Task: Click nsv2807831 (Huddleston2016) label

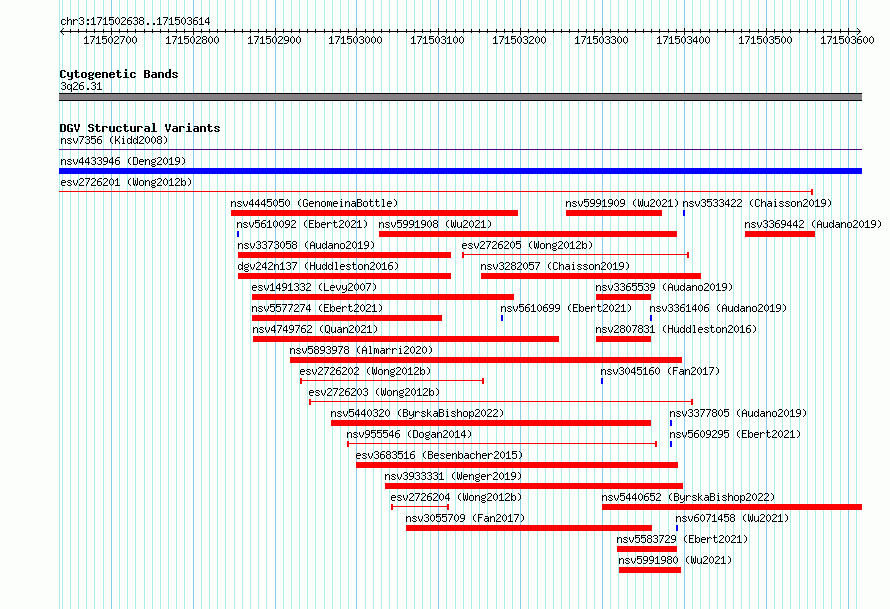Action: [x=676, y=329]
